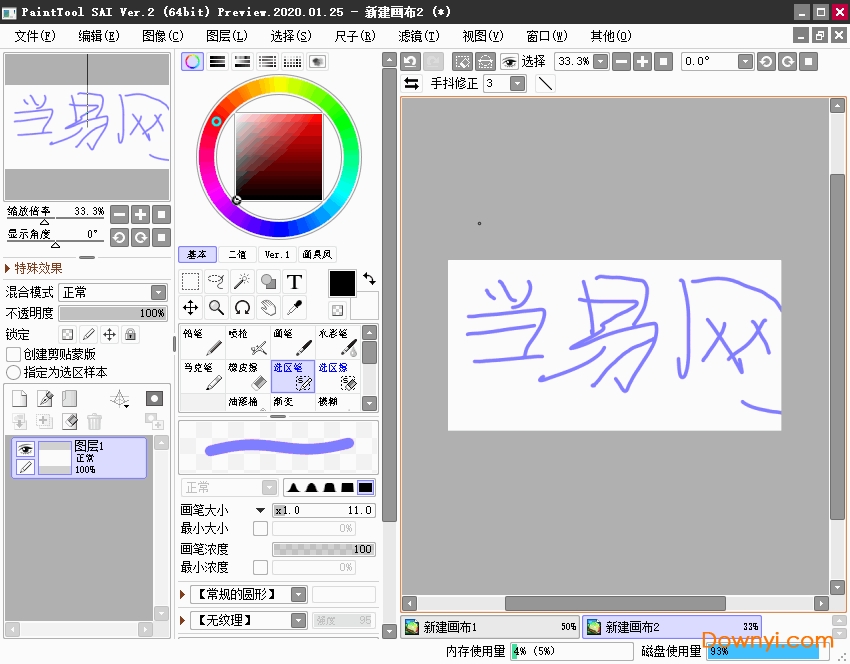The image size is (850, 664).
Task: Enable the 创建剪贴蒙版 checkbox
Action: pyautogui.click(x=14, y=354)
